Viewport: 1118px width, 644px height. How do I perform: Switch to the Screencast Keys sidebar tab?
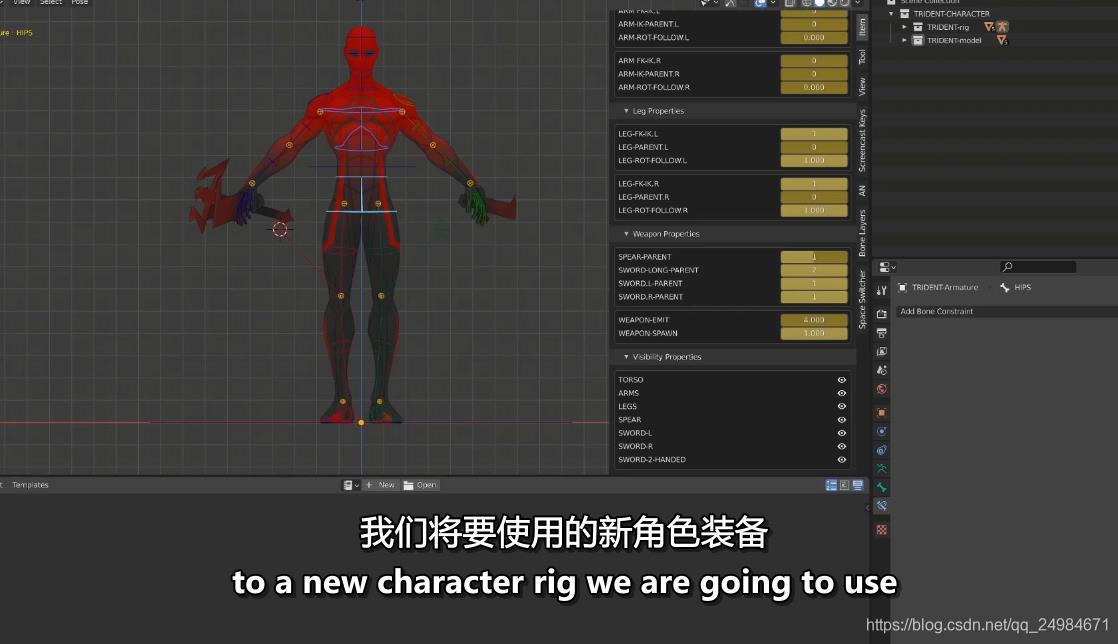862,140
